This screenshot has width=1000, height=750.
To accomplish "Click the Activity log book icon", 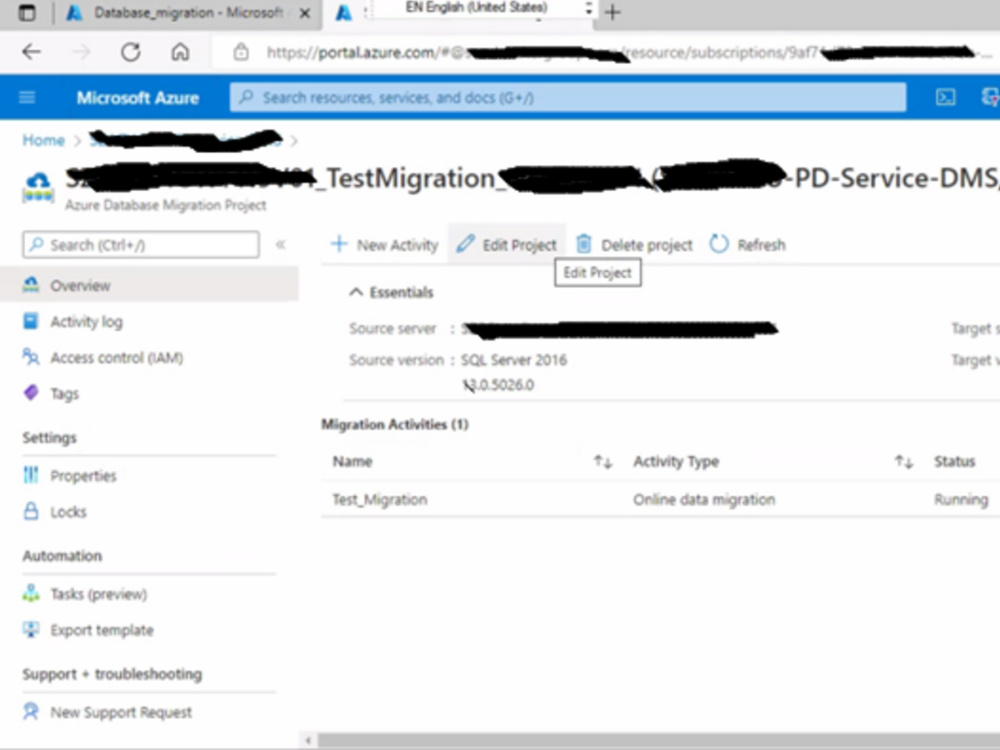I will click(31, 321).
